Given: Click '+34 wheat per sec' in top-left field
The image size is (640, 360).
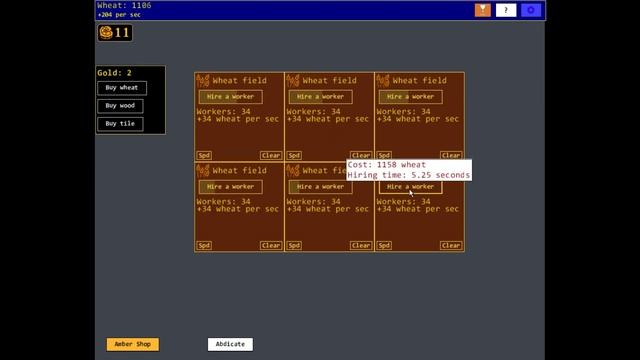Looking at the screenshot, I should [238, 119].
